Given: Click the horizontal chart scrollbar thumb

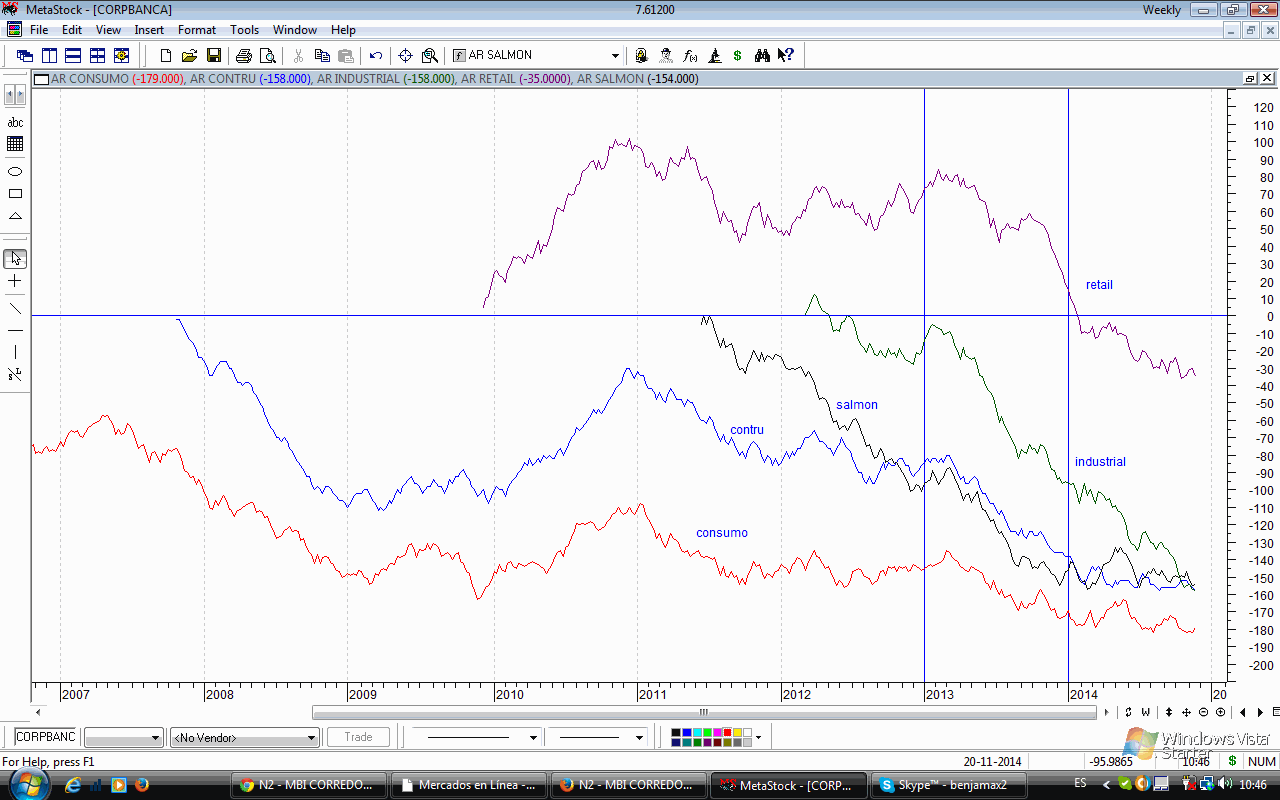Looking at the screenshot, I should pyautogui.click(x=704, y=713).
